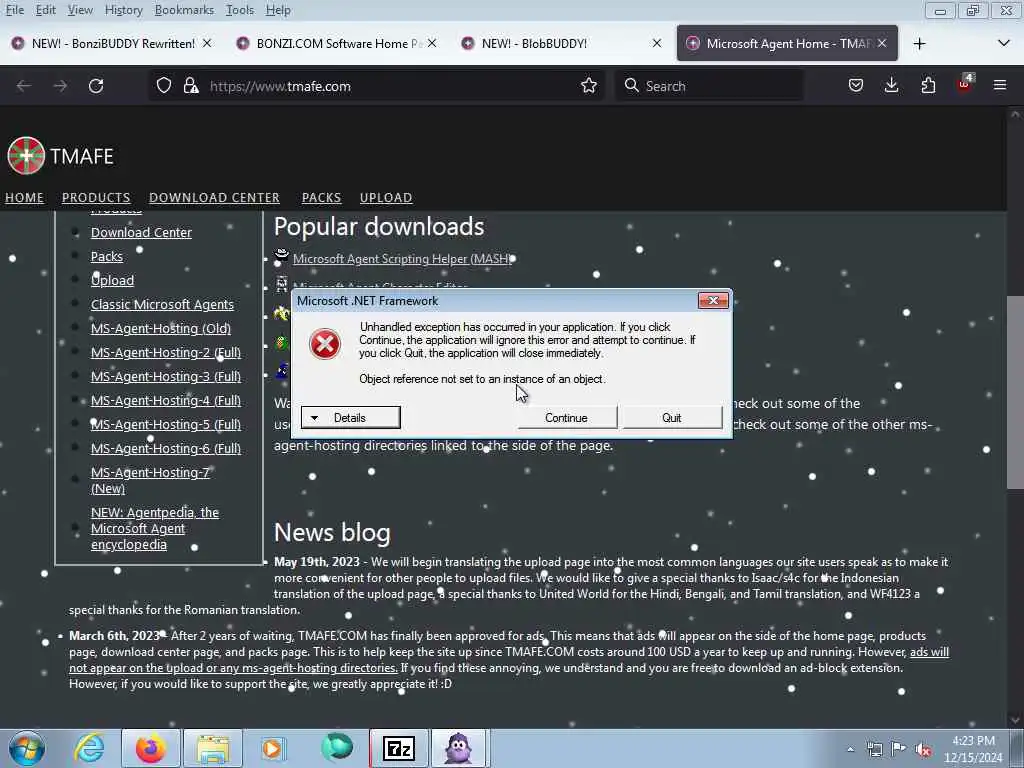The image size is (1024, 768).
Task: Open the Agentpedia encyclopedia link
Action: (155, 528)
